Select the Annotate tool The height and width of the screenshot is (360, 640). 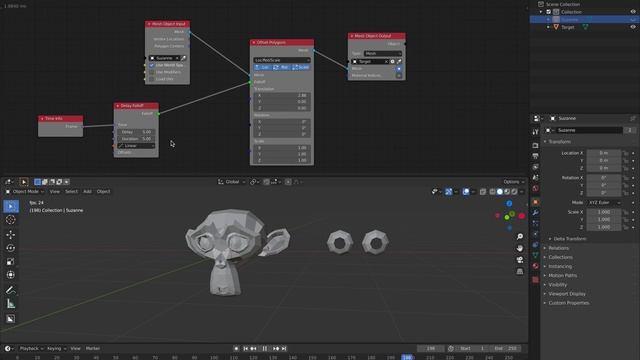(x=11, y=290)
